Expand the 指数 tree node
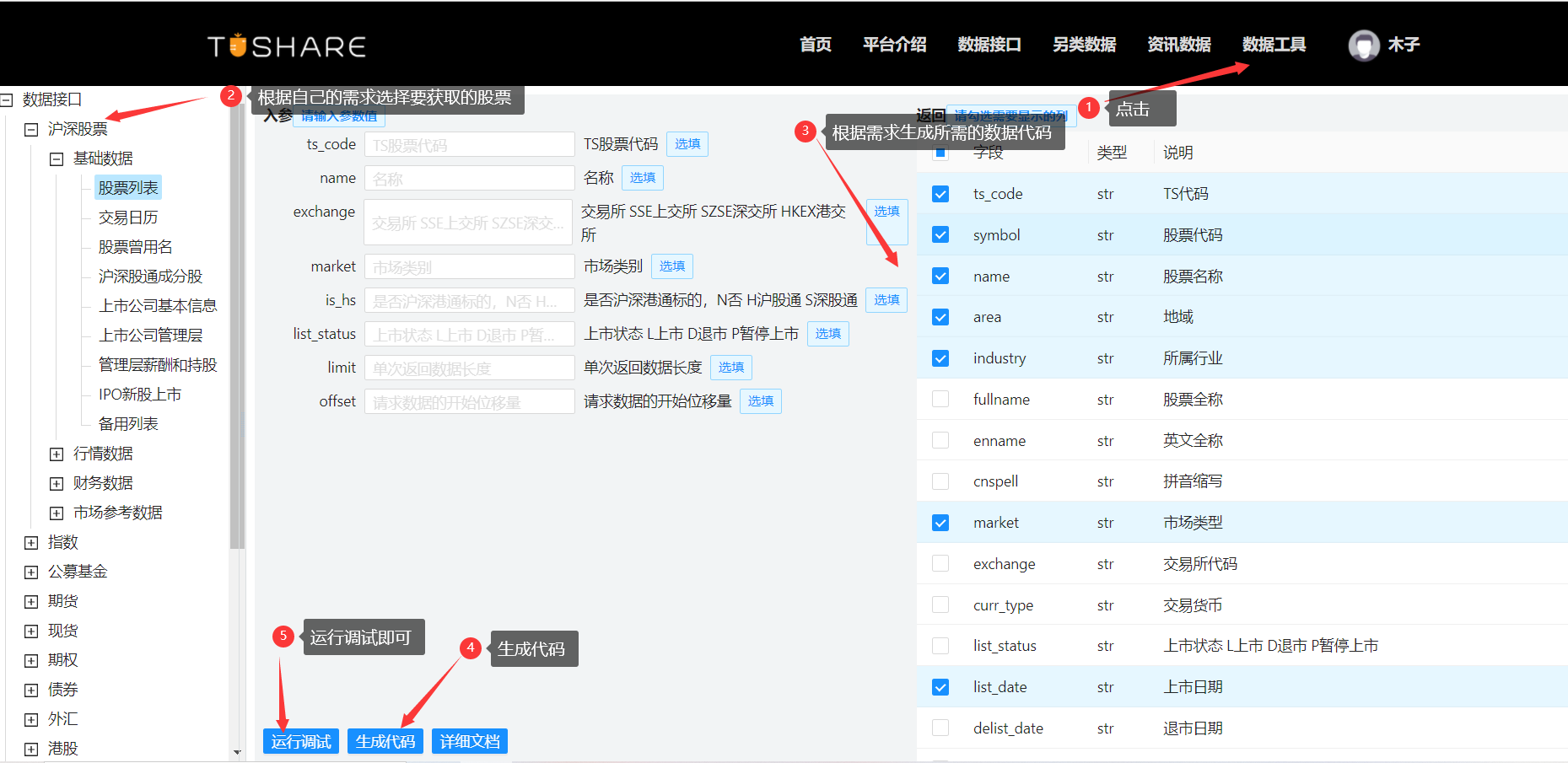The height and width of the screenshot is (763, 1568). click(30, 541)
